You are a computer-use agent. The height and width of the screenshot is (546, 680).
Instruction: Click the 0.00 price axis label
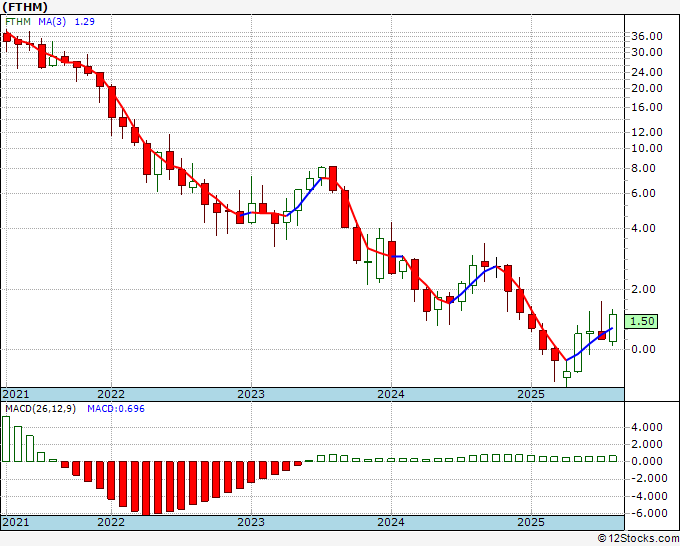coord(643,349)
